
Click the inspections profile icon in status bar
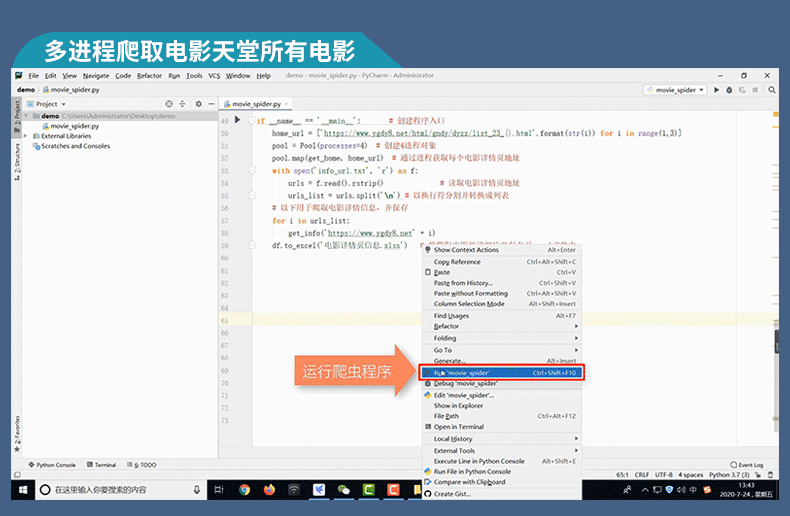(x=770, y=475)
